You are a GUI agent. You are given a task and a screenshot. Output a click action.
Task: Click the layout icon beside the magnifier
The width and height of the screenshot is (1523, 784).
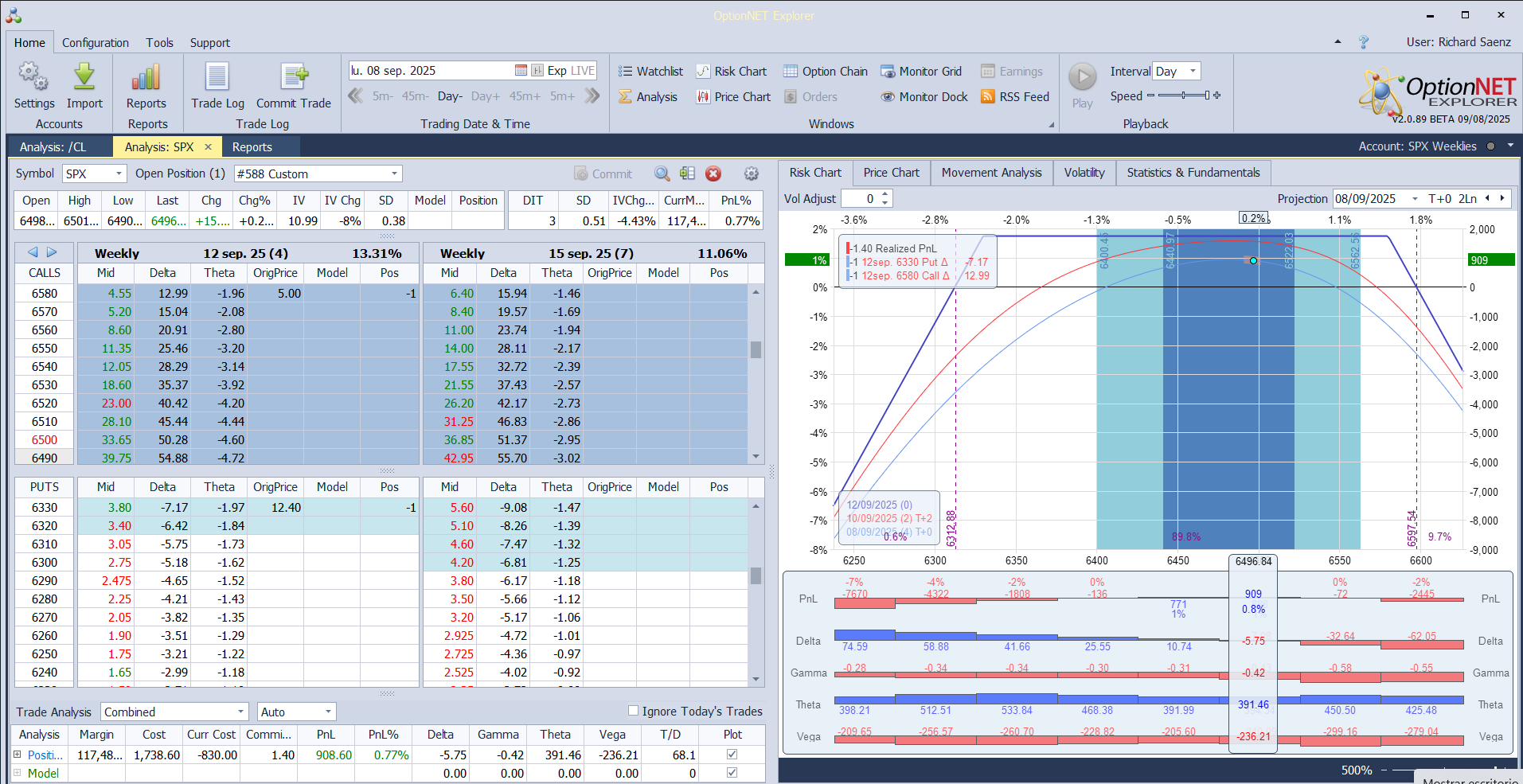point(688,174)
